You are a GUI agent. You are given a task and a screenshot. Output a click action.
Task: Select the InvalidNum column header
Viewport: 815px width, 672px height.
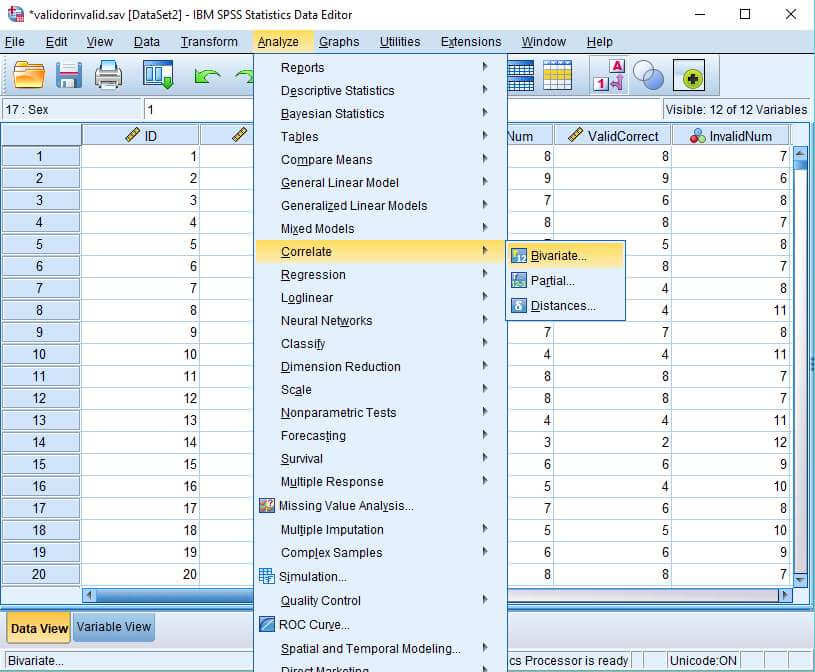point(731,136)
